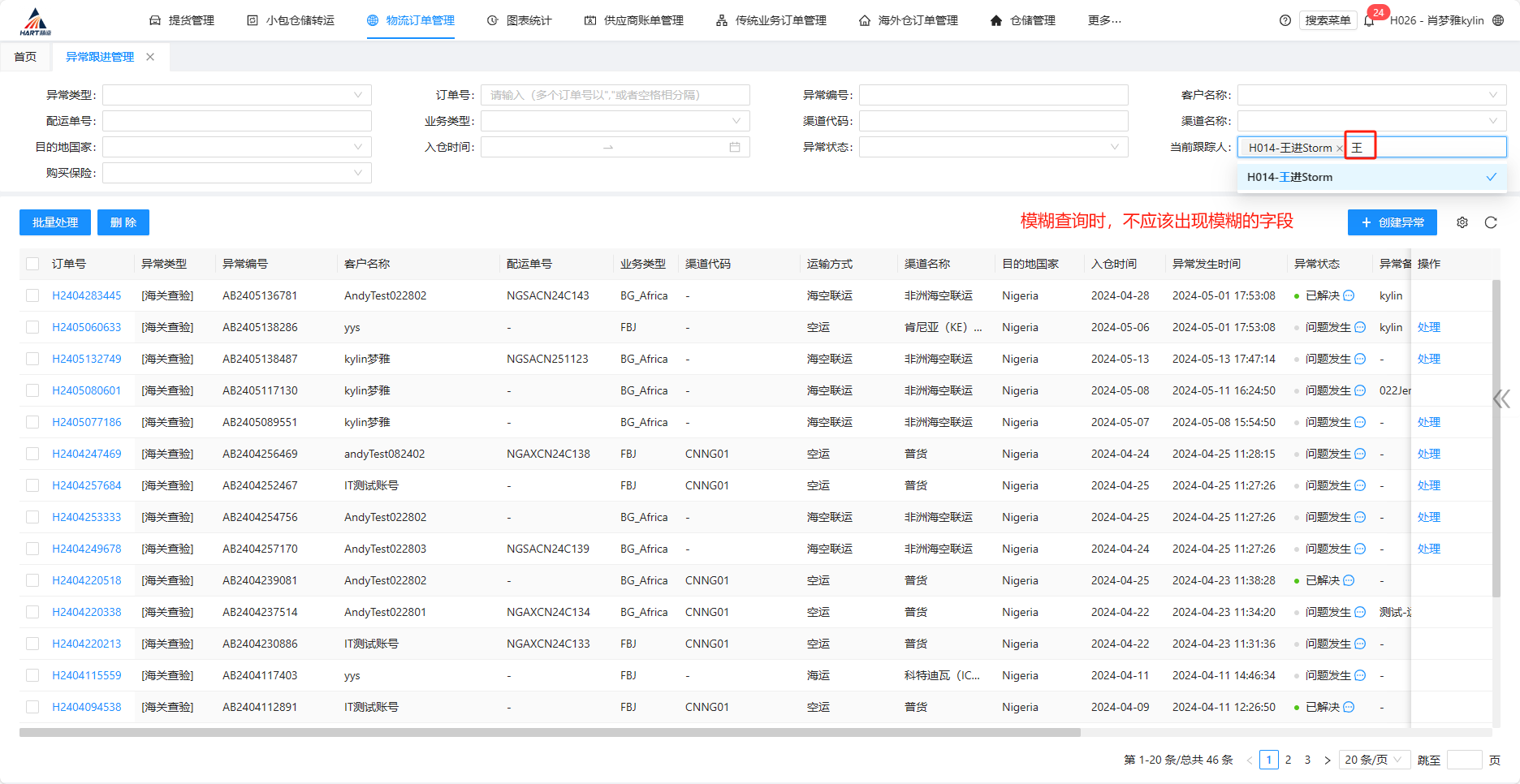
Task: Click the globe language icon
Action: [1498, 20]
